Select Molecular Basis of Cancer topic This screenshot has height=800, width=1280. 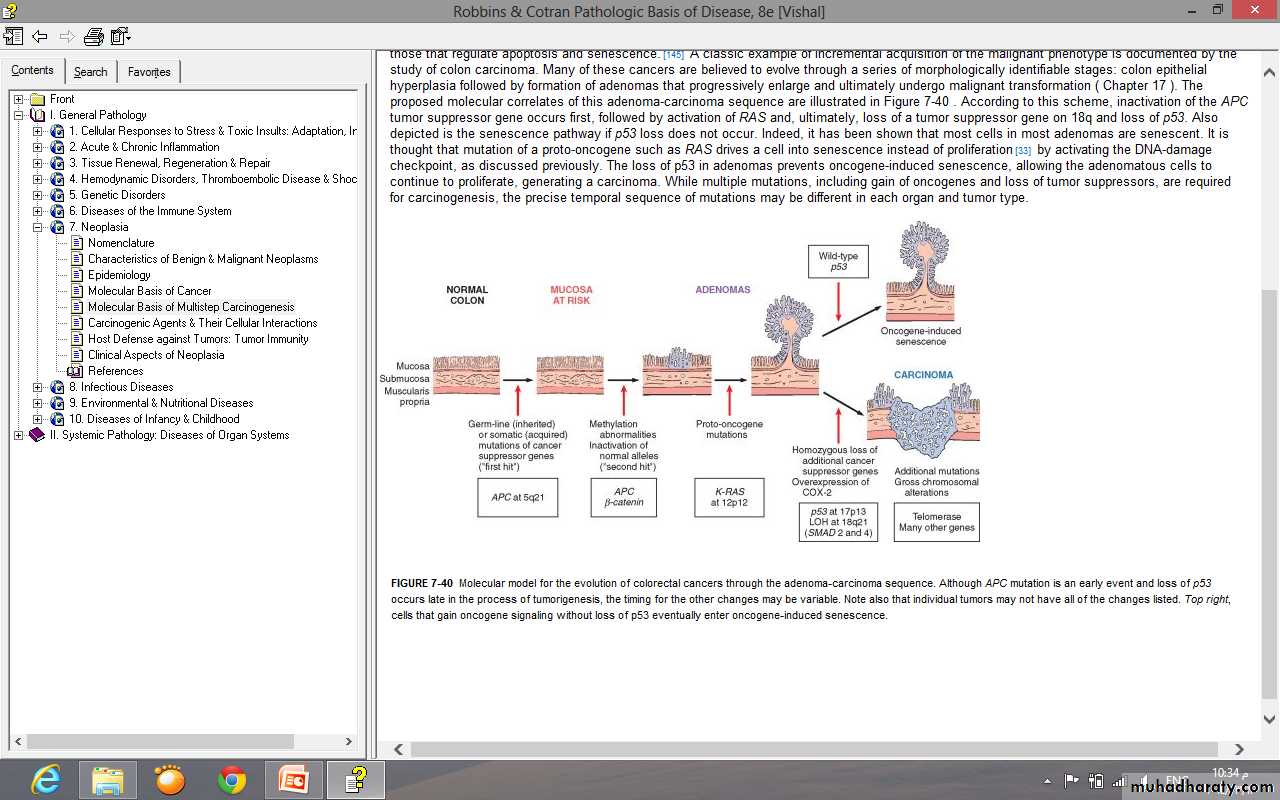point(149,291)
